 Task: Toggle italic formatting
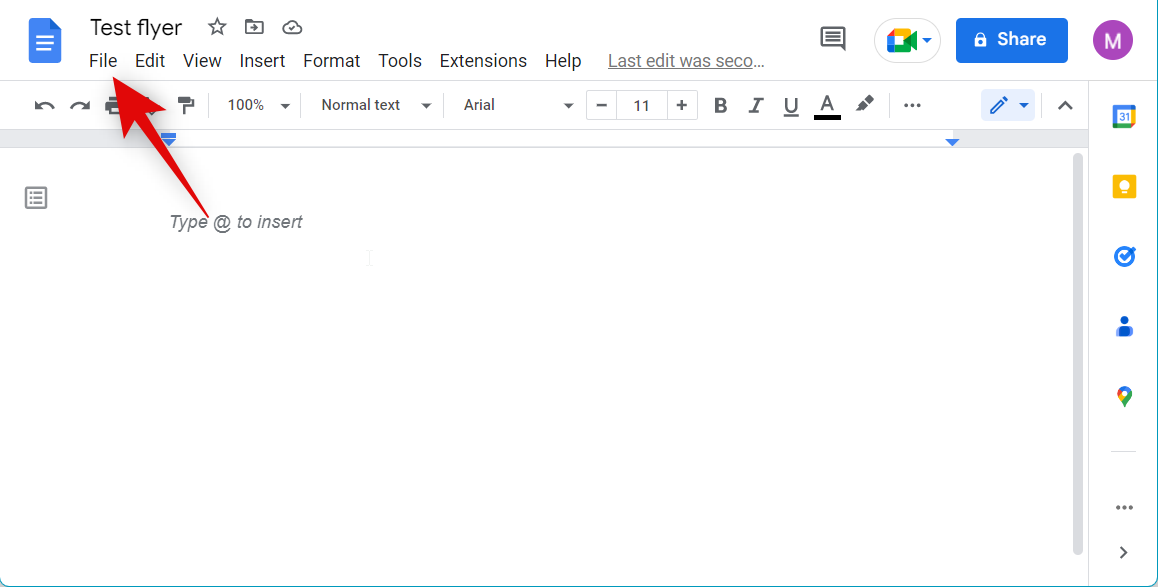[x=756, y=105]
